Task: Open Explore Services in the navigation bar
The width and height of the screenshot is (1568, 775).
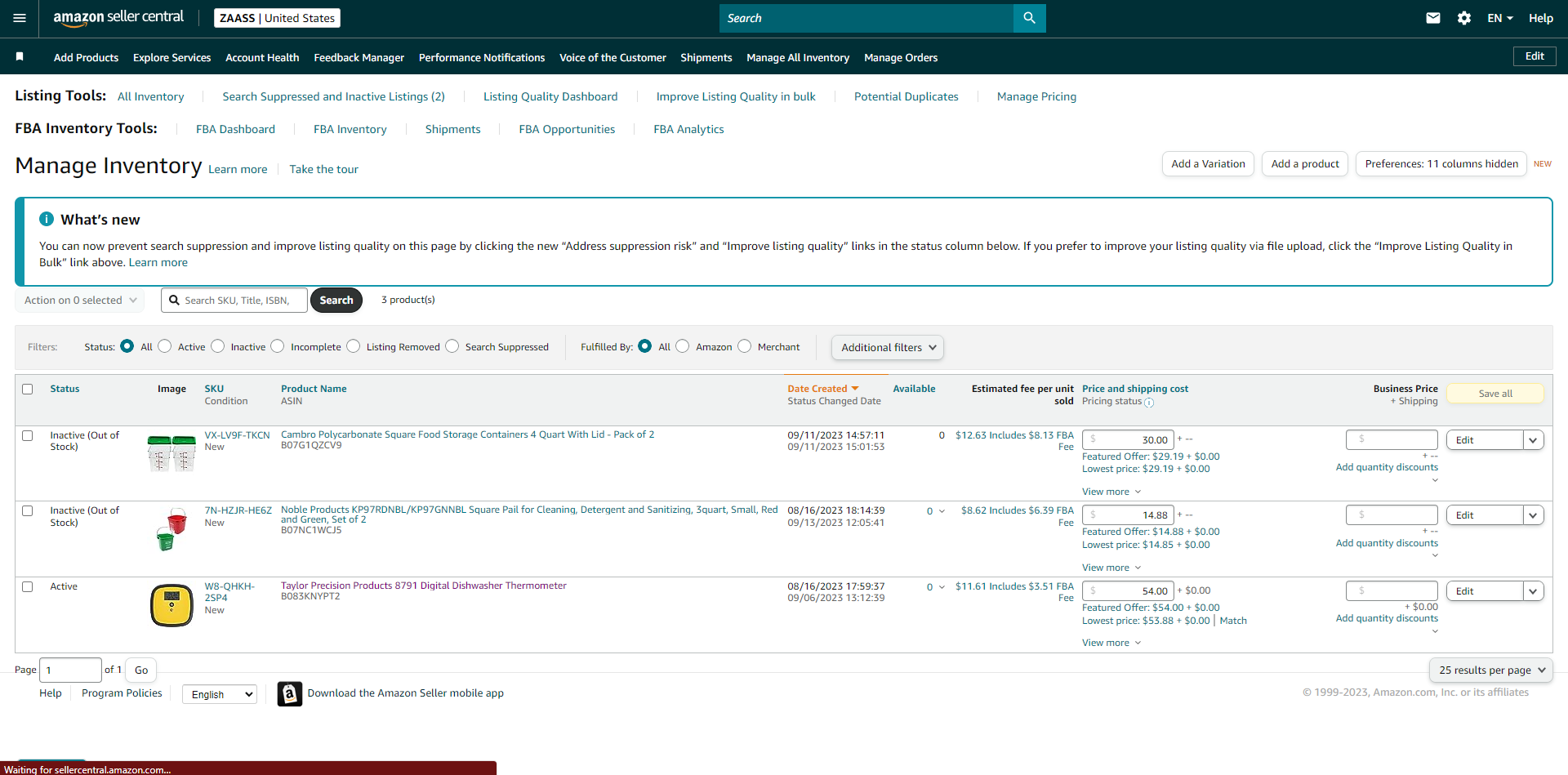Action: coord(171,57)
